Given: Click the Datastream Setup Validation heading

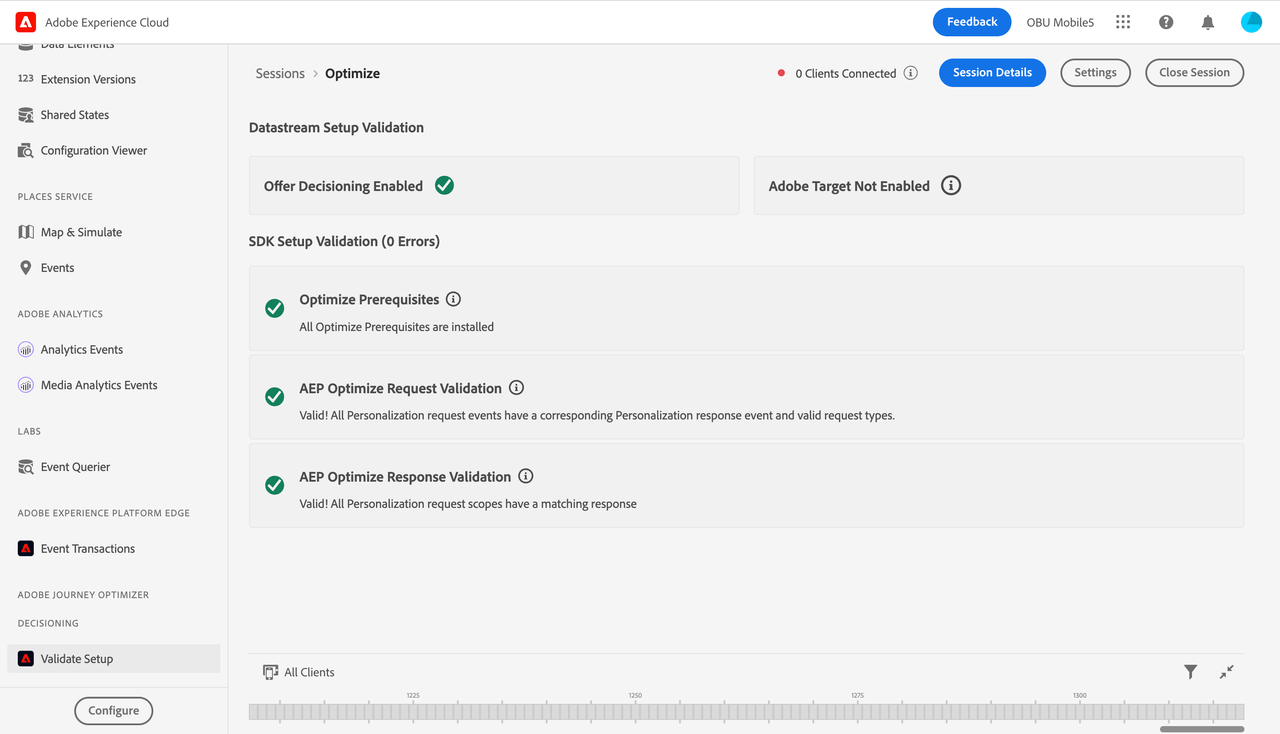Looking at the screenshot, I should coord(336,127).
